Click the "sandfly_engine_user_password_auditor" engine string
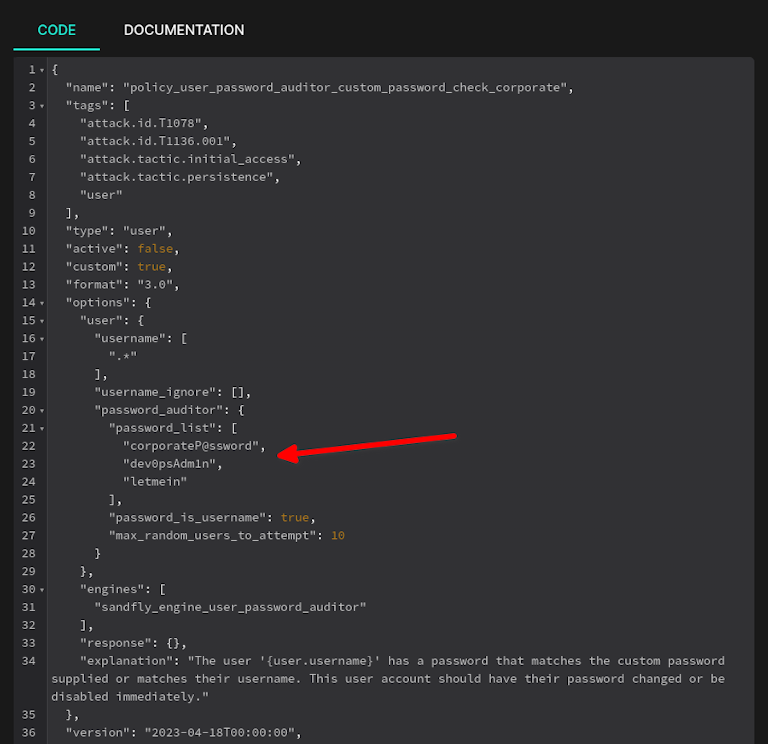The height and width of the screenshot is (744, 768). click(x=230, y=607)
